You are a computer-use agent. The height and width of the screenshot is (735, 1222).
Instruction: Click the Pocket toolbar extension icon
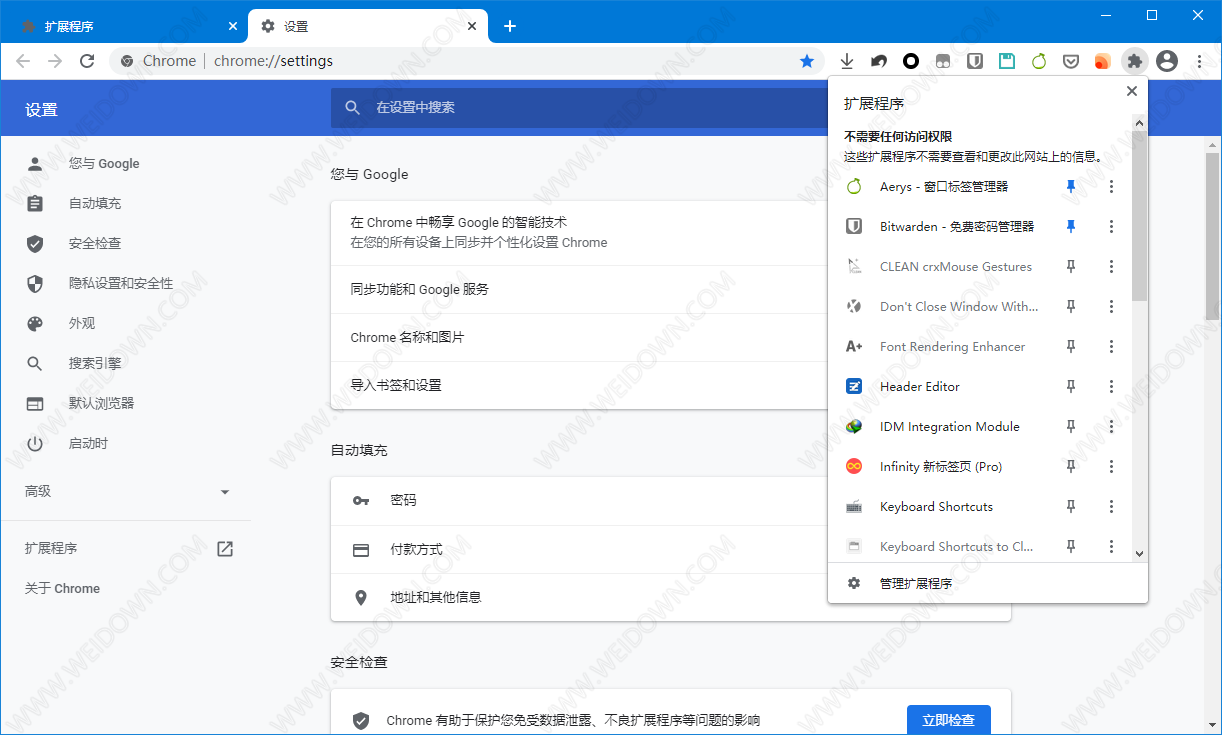coord(1070,61)
